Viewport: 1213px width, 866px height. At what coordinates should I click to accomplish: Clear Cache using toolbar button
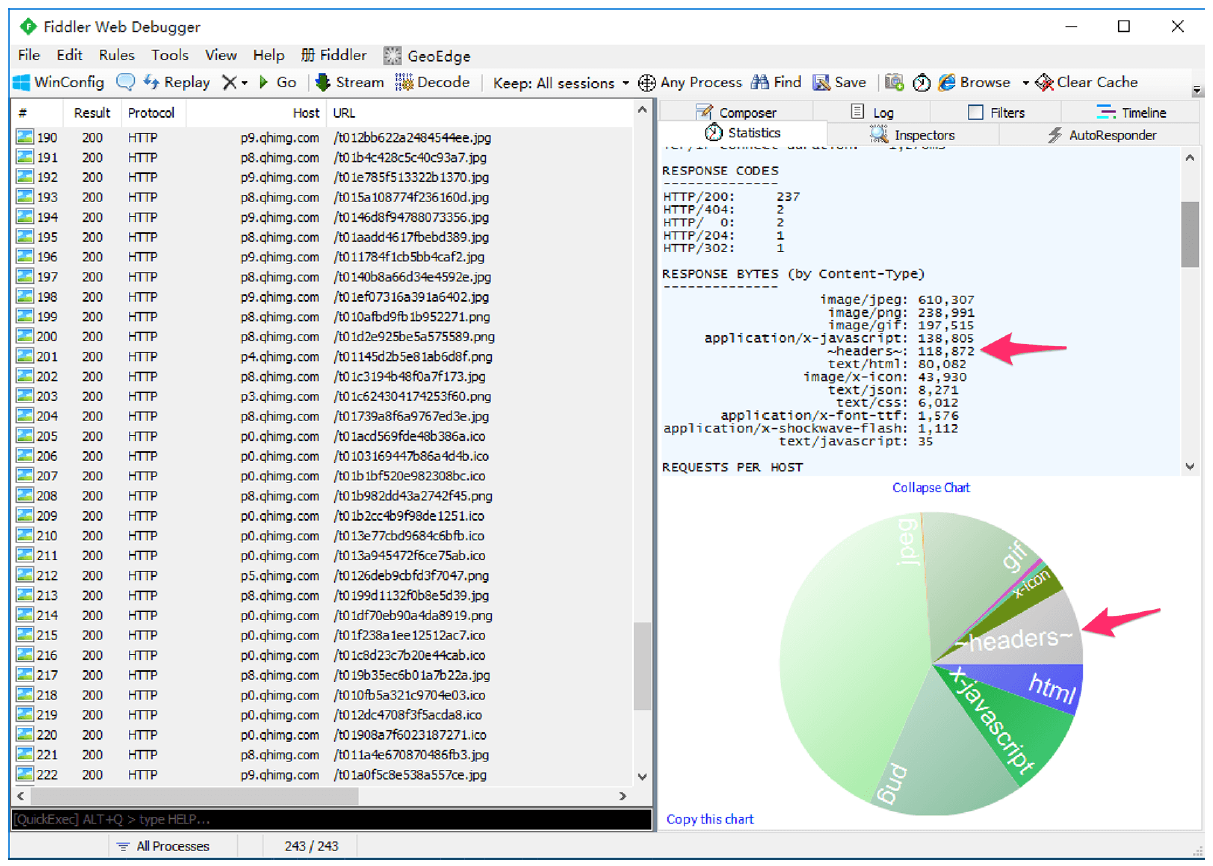pyautogui.click(x=1087, y=83)
